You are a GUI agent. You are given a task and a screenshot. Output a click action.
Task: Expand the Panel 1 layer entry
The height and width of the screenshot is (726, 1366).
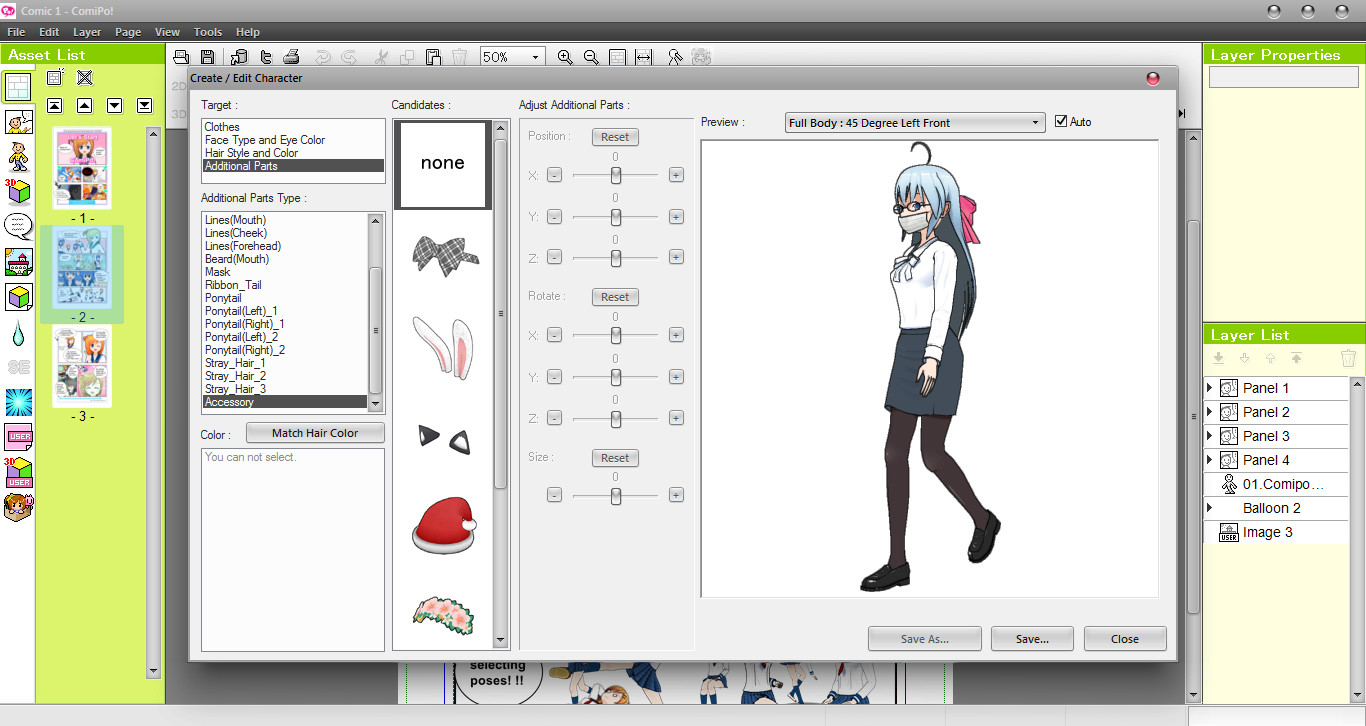click(1209, 387)
